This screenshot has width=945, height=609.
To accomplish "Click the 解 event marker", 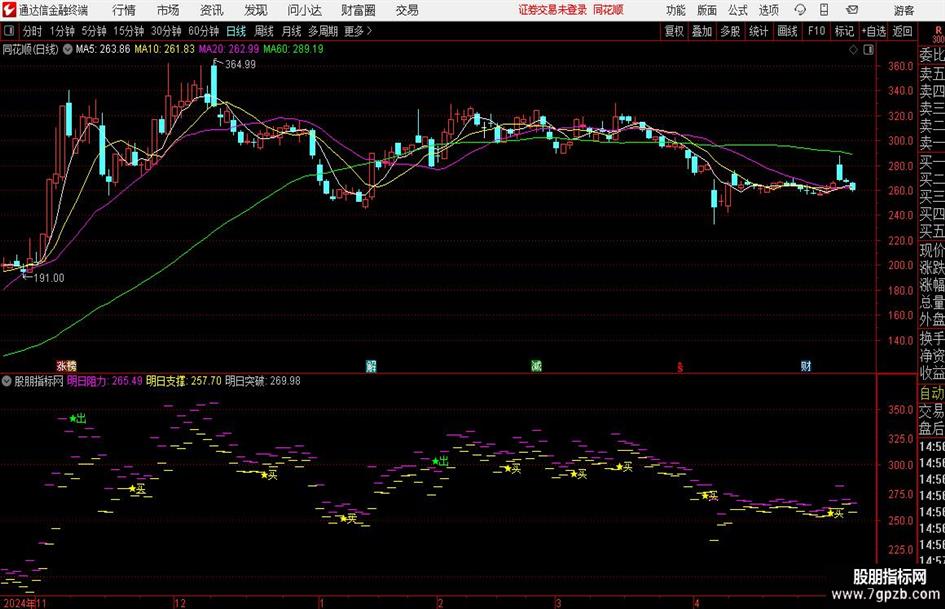I will (x=371, y=365).
